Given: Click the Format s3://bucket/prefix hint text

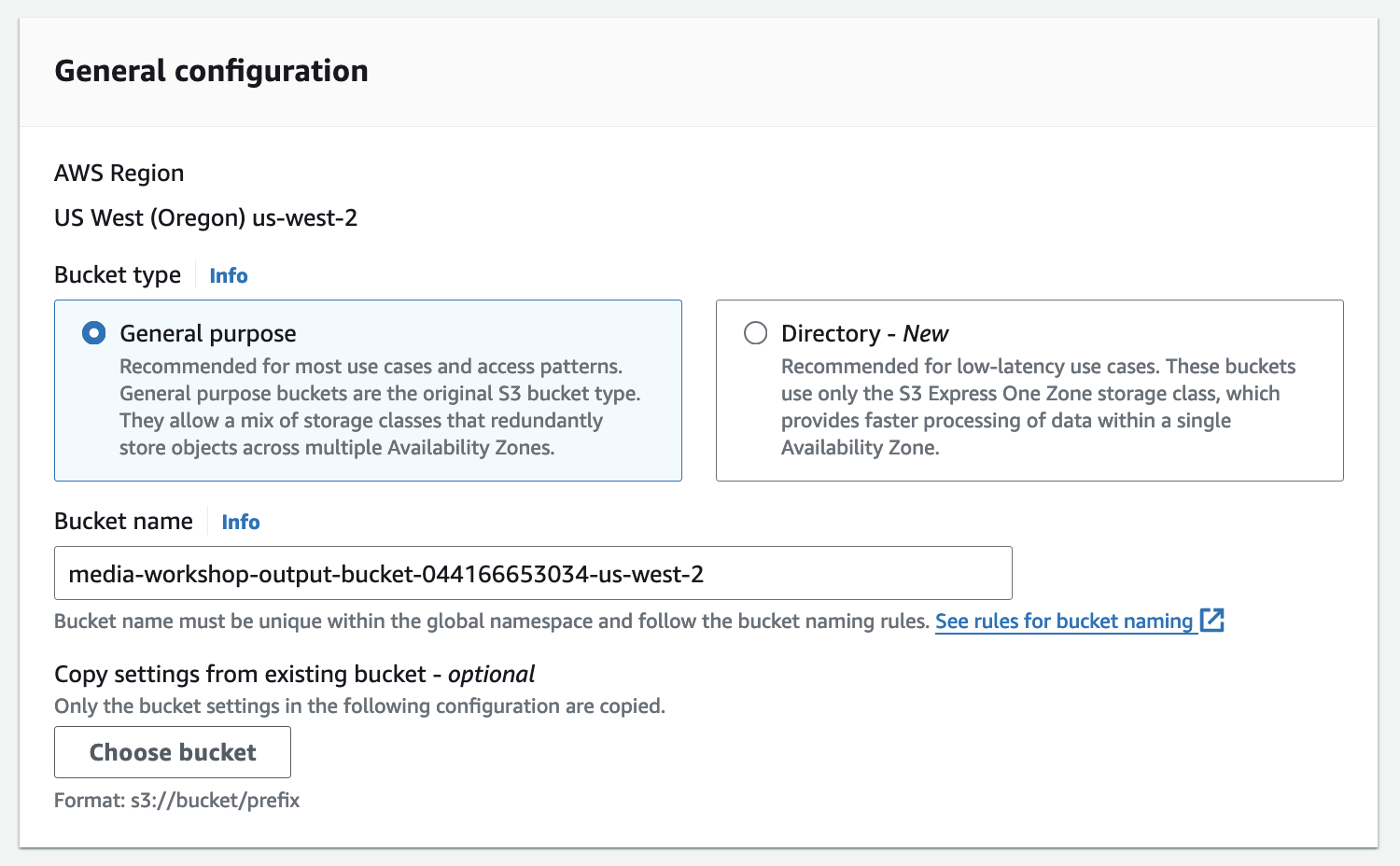Looking at the screenshot, I should (x=177, y=801).
